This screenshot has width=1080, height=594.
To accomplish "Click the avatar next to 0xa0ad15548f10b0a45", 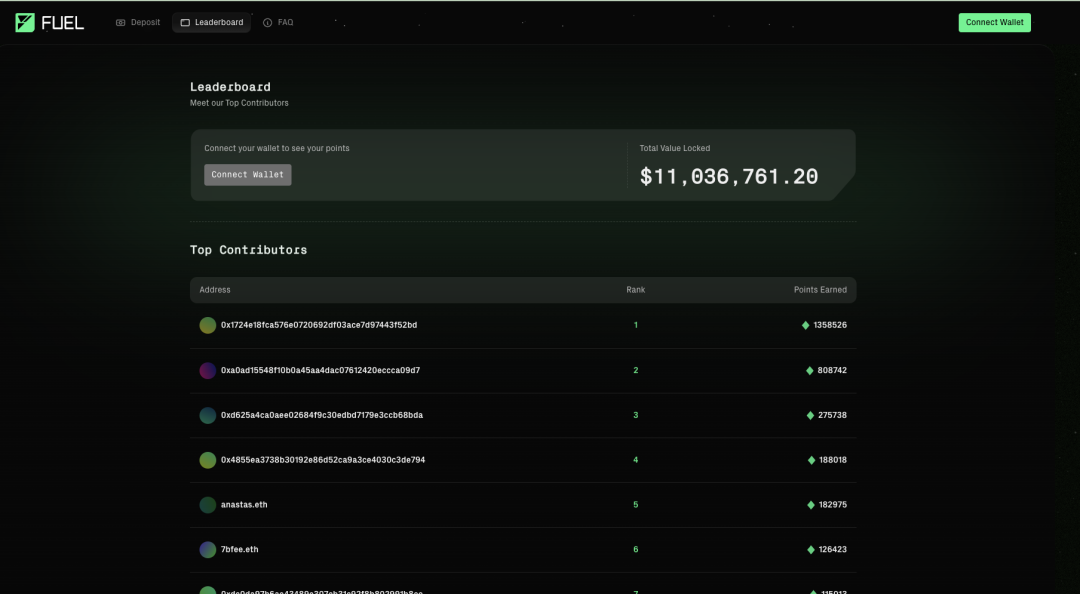I will 208,370.
